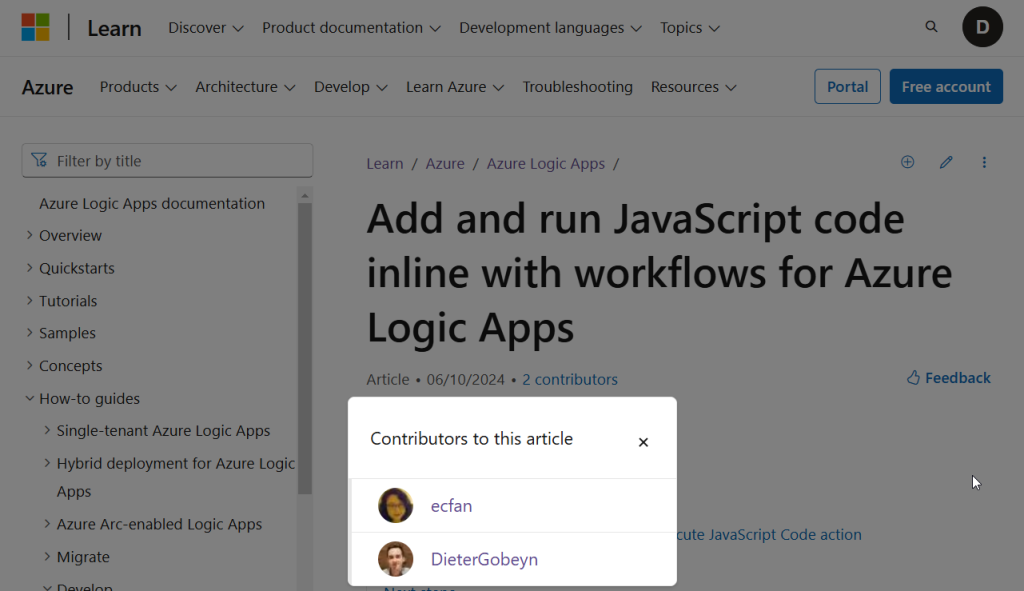Viewport: 1024px width, 591px height.
Task: Click ecfan's avatar picture
Action: (396, 505)
